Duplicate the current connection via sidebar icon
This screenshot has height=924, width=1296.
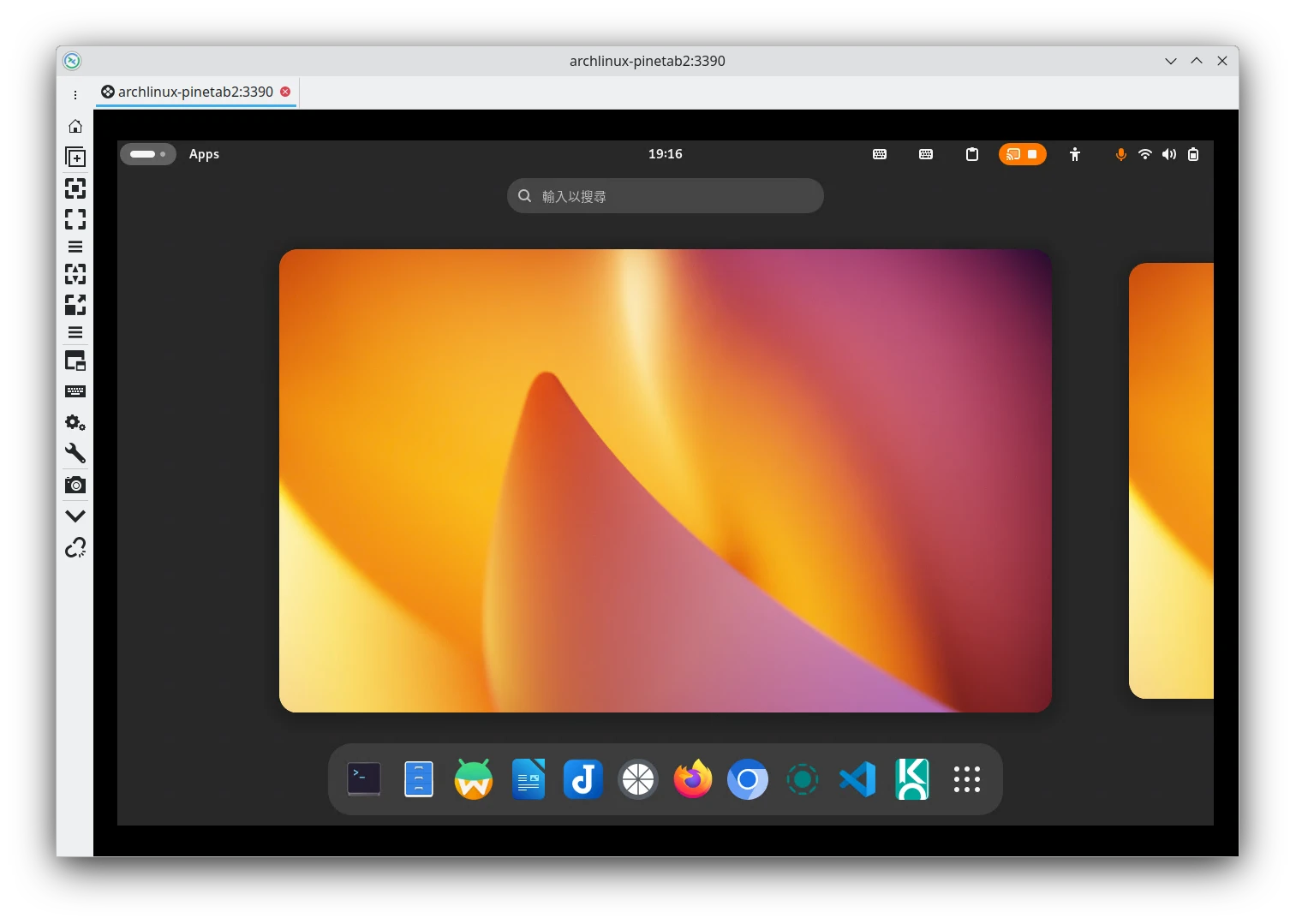(75, 158)
